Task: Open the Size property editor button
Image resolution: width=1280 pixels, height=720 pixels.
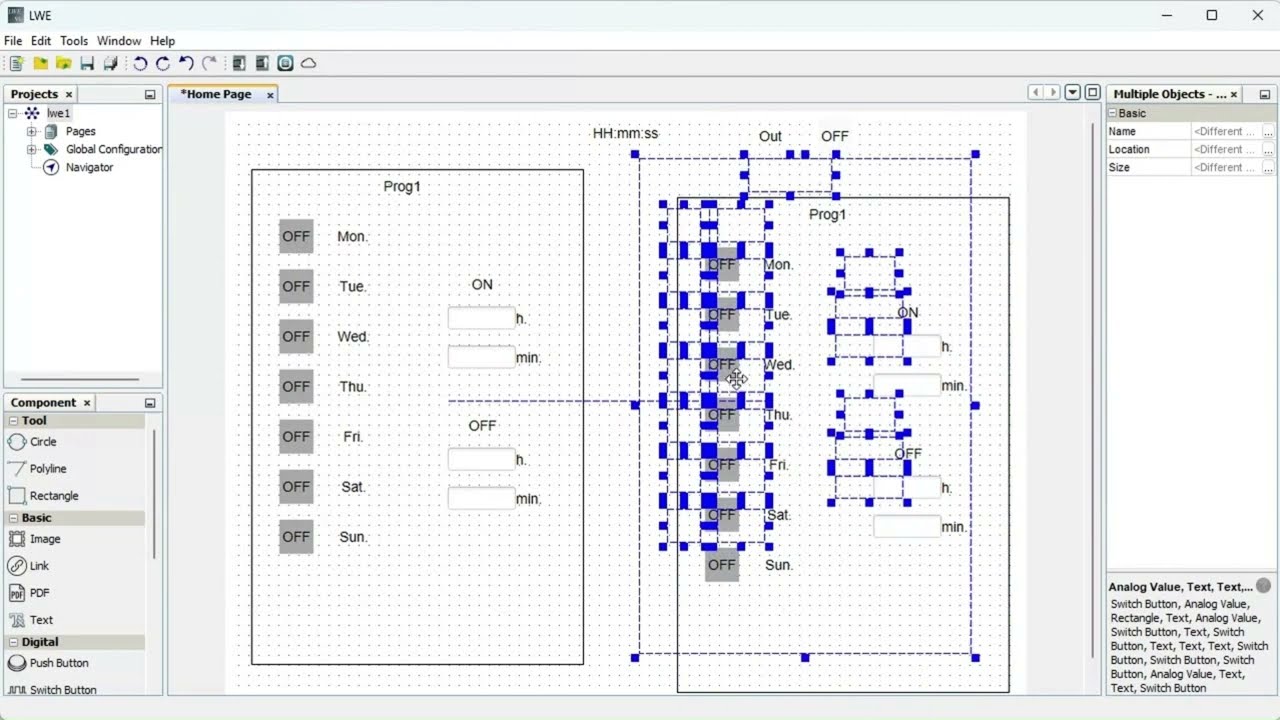Action: [x=1268, y=167]
